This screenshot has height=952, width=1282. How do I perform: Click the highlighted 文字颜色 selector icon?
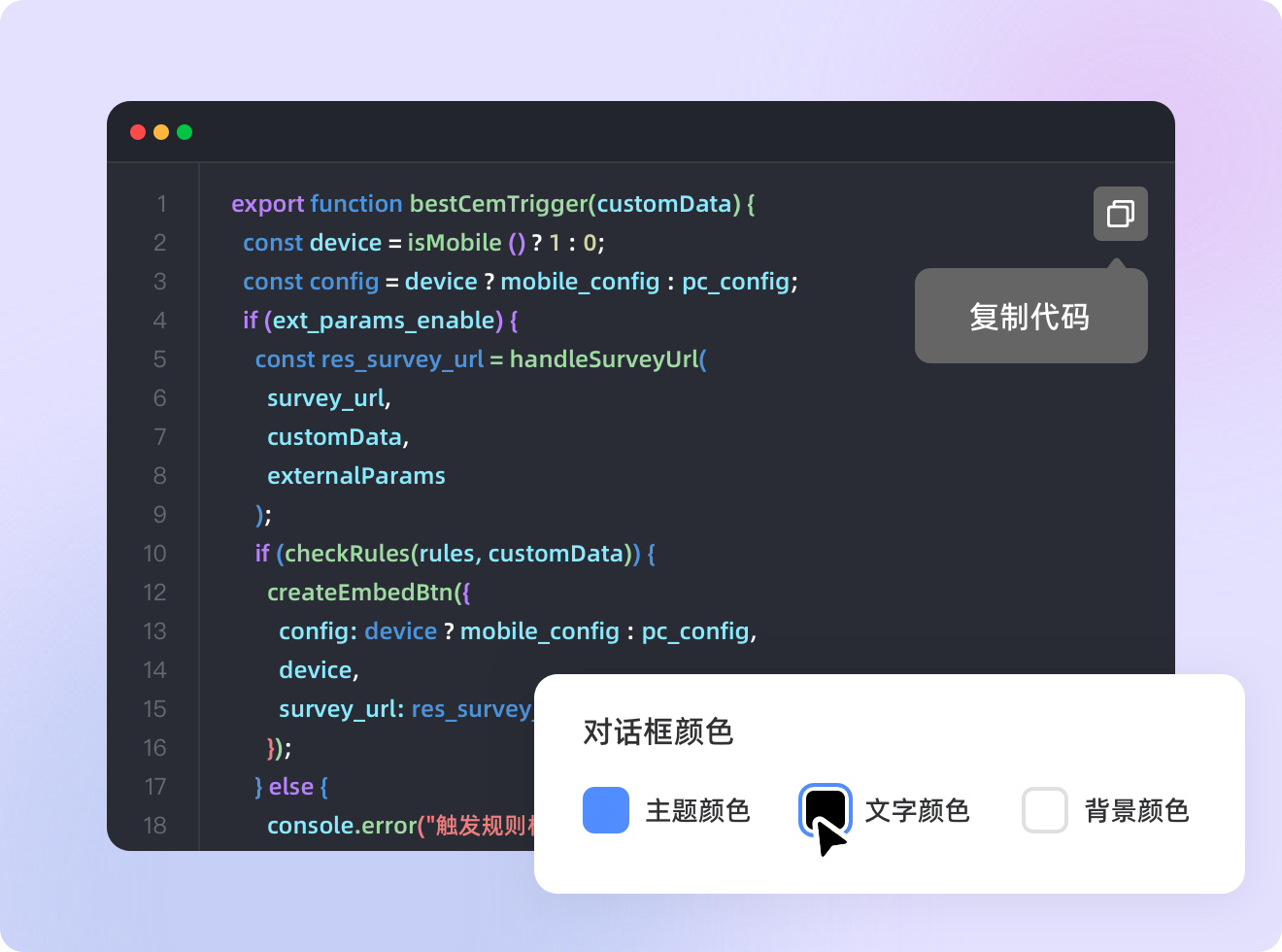[824, 810]
